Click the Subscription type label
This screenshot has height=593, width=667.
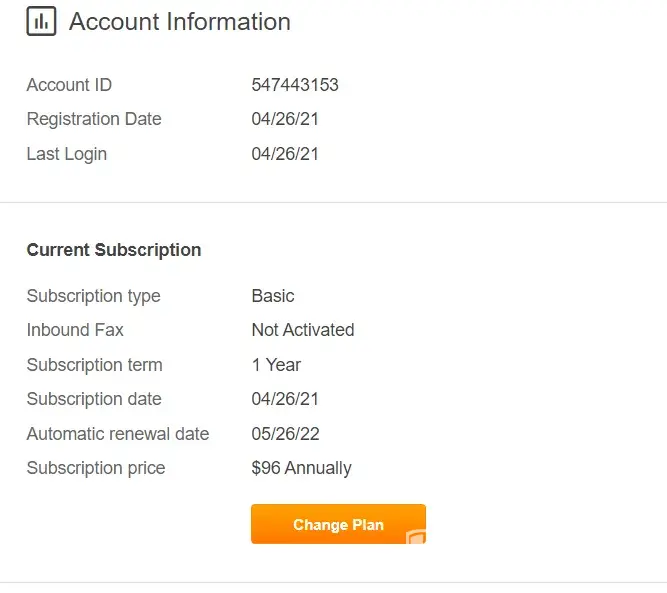[93, 296]
